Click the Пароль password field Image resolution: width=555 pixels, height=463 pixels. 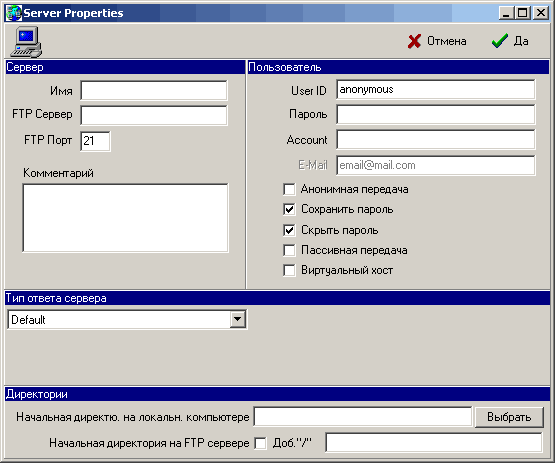(435, 114)
